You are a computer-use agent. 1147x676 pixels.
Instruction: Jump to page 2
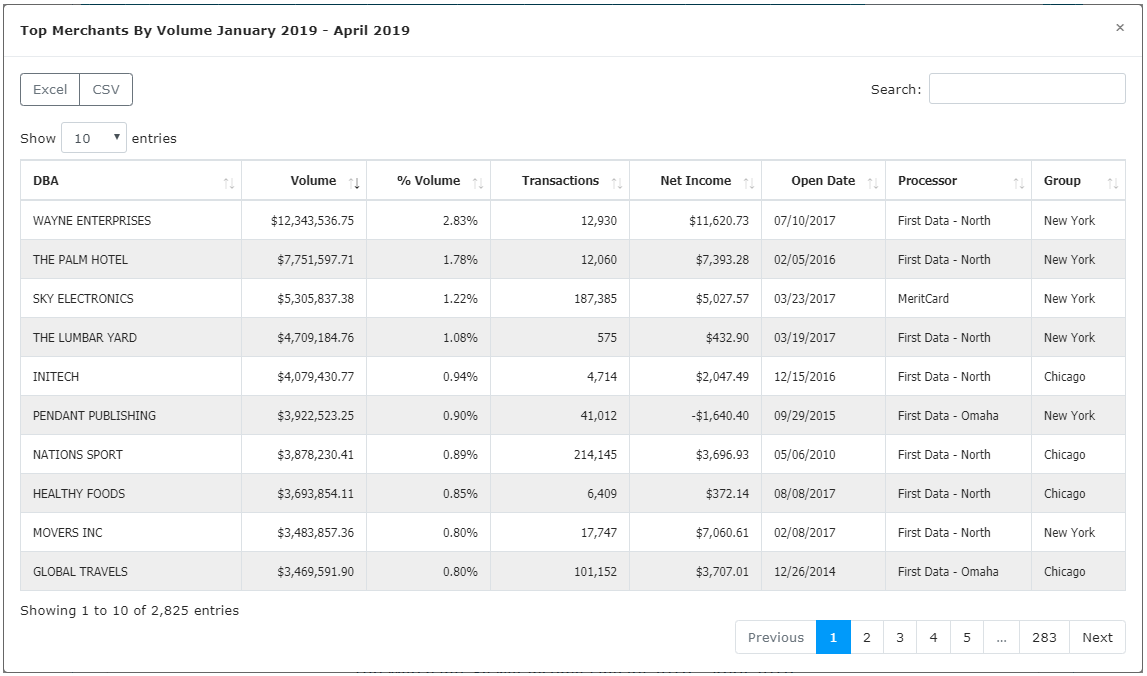pyautogui.click(x=867, y=637)
